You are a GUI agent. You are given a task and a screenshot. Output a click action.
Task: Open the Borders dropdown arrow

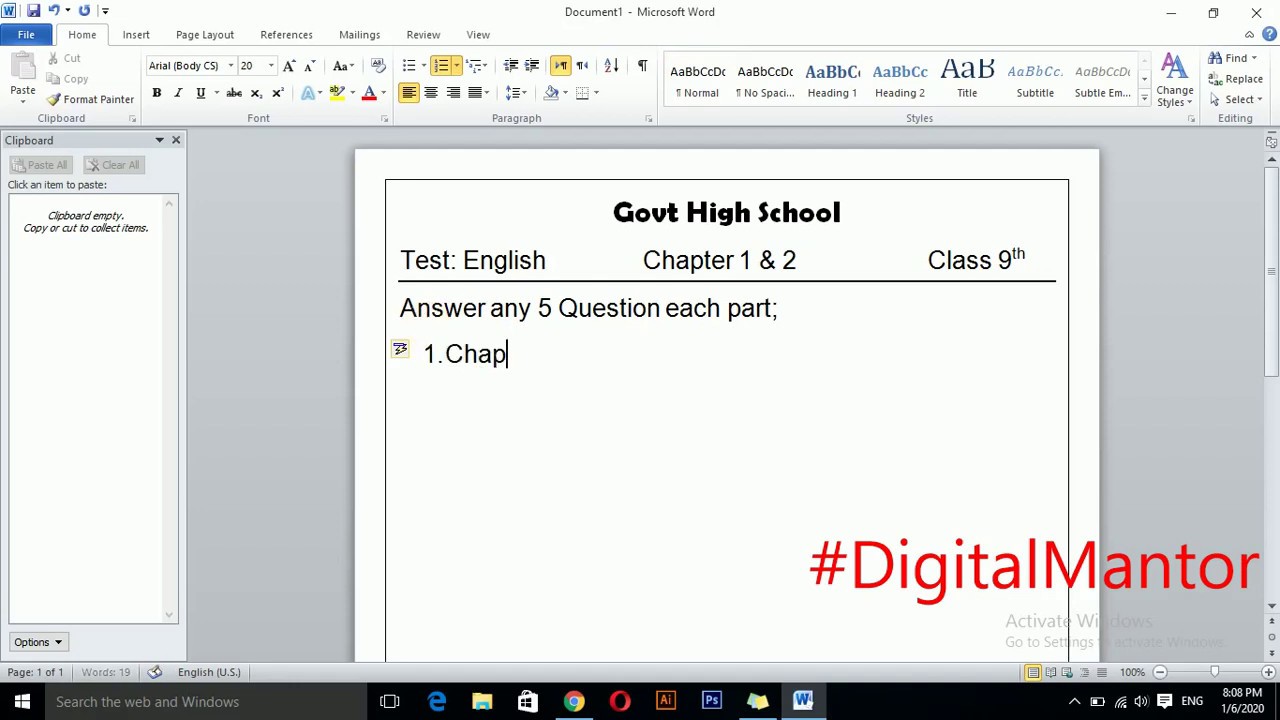[596, 93]
